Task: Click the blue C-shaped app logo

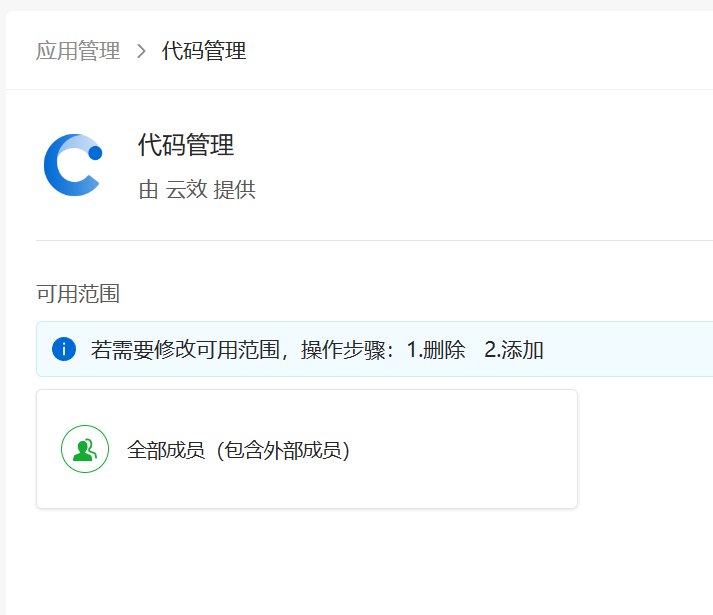Action: pyautogui.click(x=73, y=165)
